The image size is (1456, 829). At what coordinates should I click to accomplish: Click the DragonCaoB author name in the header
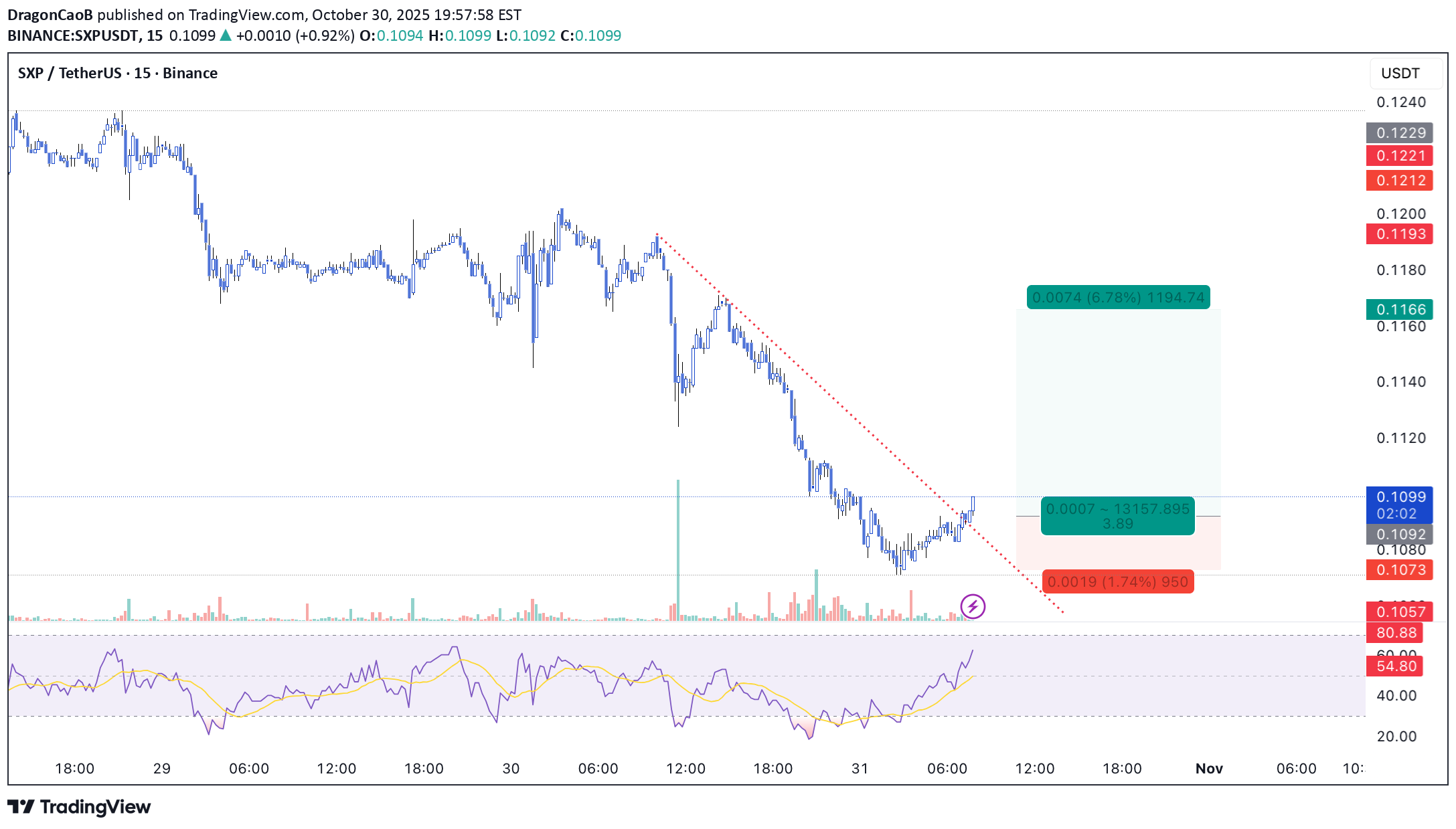(x=50, y=15)
